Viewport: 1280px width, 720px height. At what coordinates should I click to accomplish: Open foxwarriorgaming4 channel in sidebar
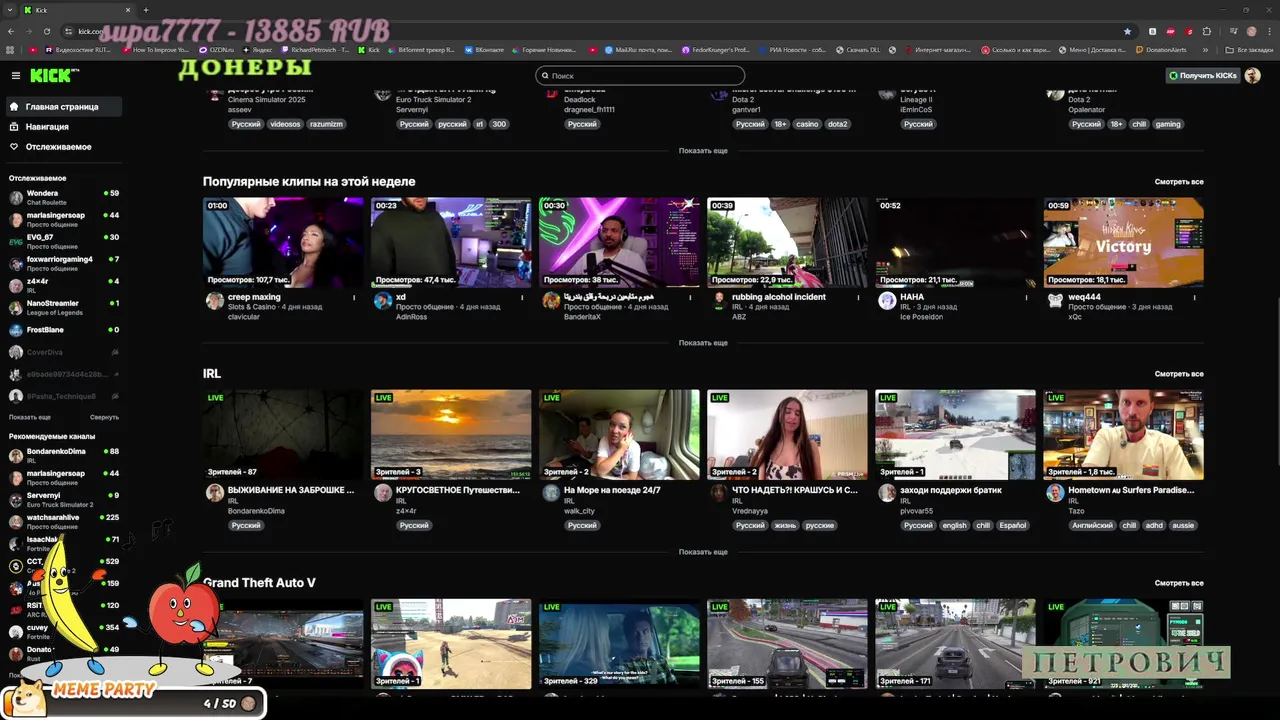coord(64,263)
